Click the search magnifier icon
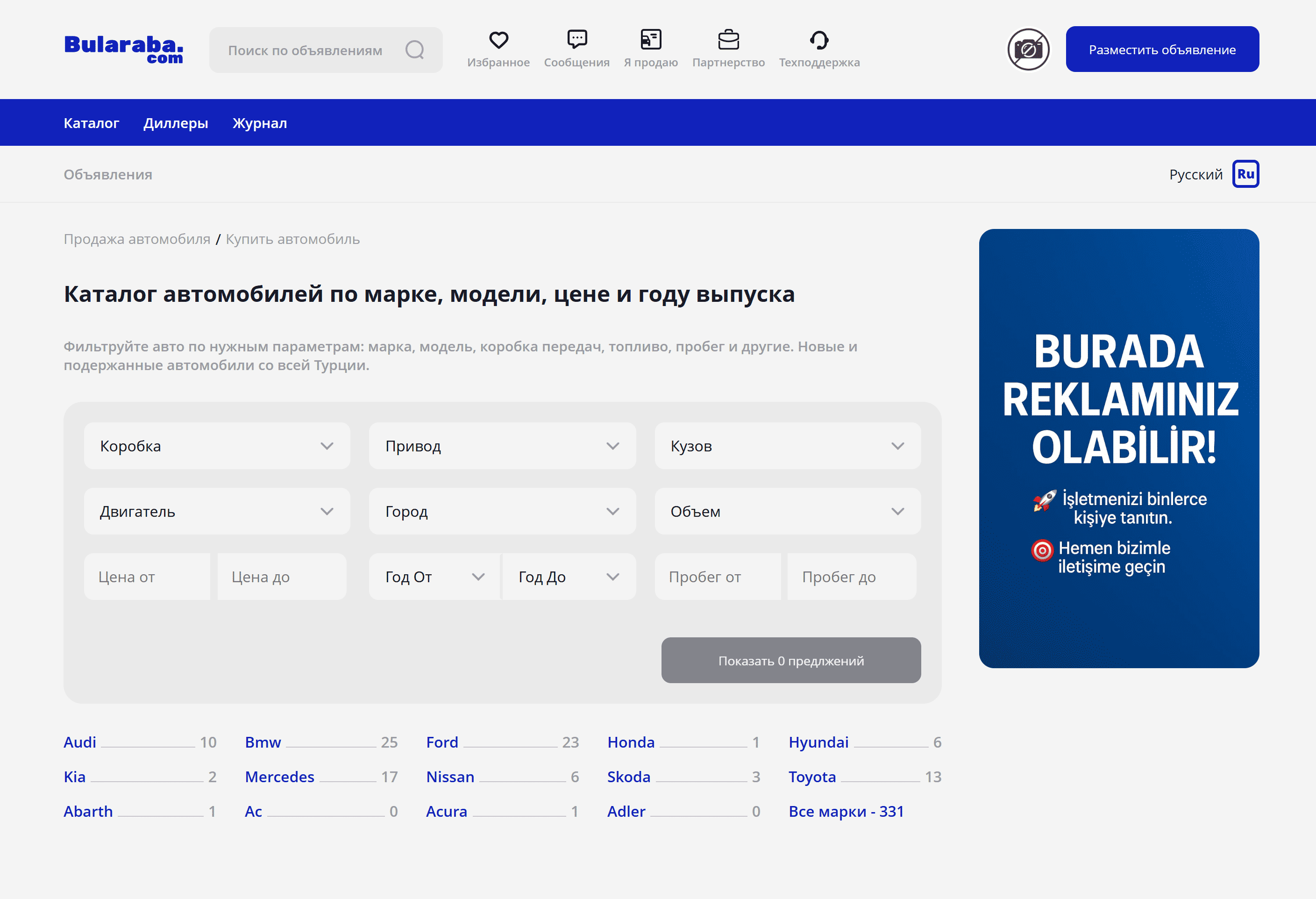Screen dimensions: 1316x899 pyautogui.click(x=414, y=50)
